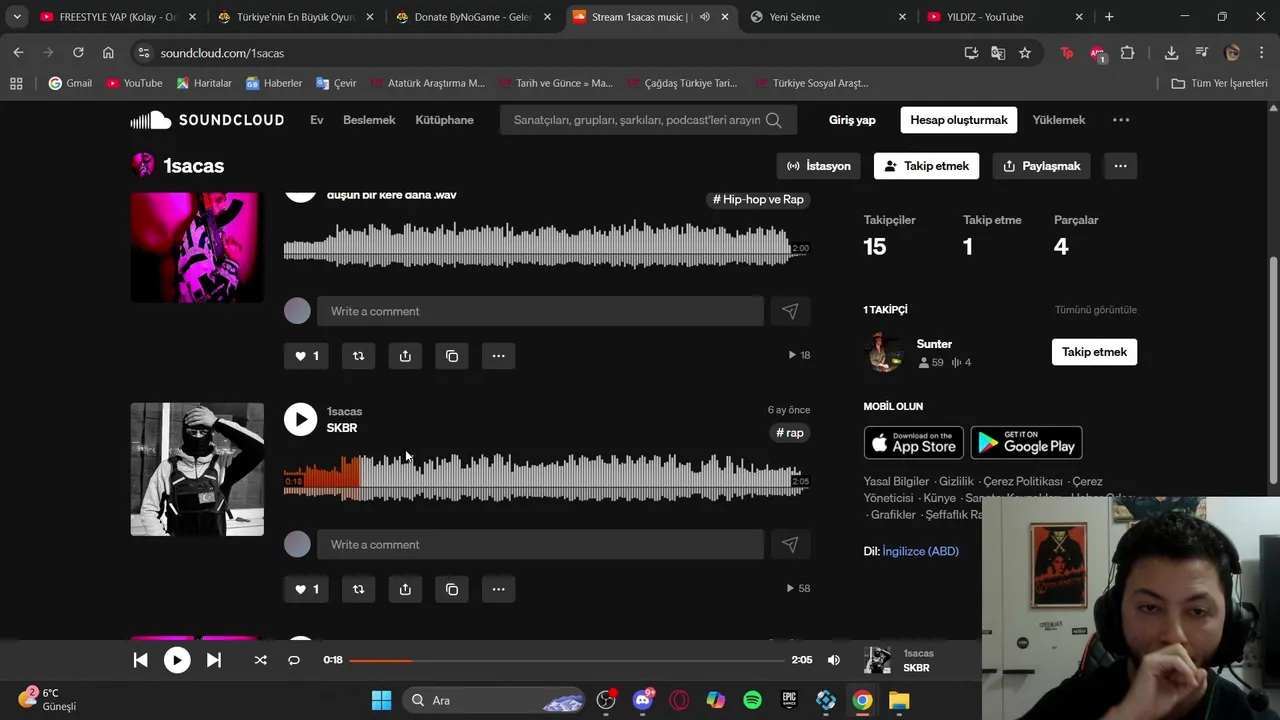The width and height of the screenshot is (1280, 720).
Task: Open the pink cover artwork thumbnail
Action: [x=197, y=247]
